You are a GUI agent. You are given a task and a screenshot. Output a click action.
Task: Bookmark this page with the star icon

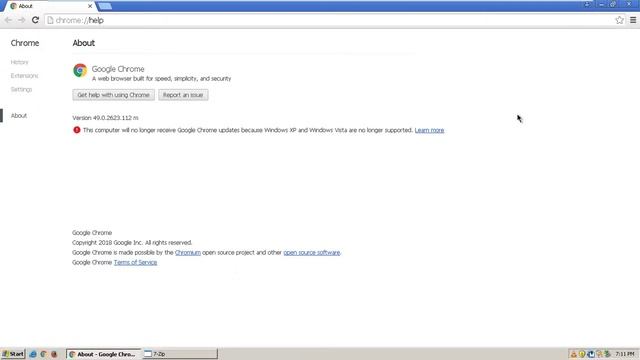tap(619, 20)
